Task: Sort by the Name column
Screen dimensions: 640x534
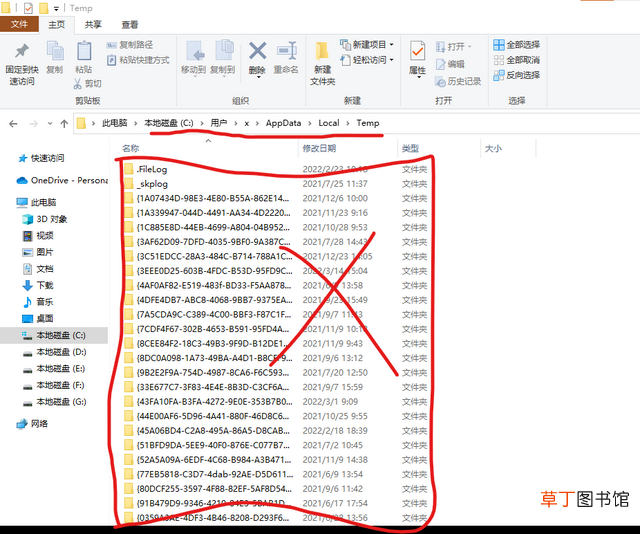Action: [208, 148]
